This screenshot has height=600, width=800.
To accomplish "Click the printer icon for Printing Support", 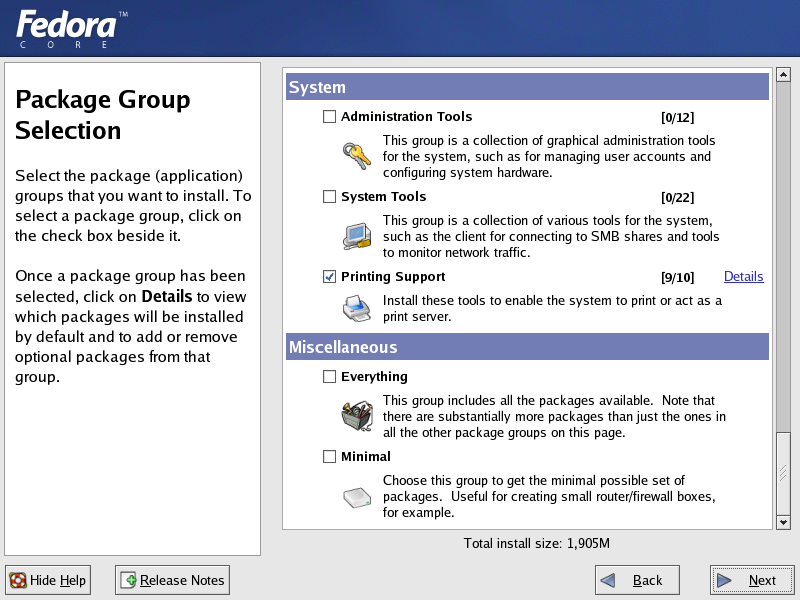I will [x=357, y=308].
